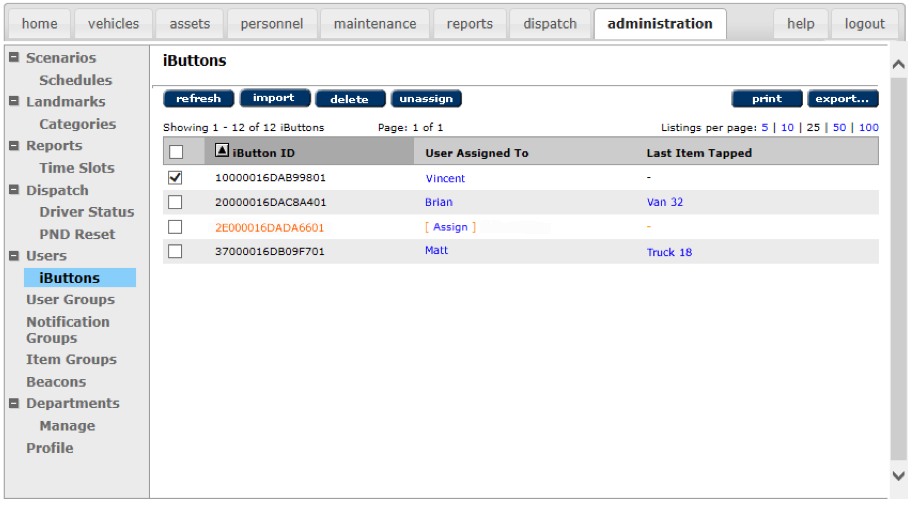Tick the select-all checkbox in table header

pyautogui.click(x=176, y=152)
